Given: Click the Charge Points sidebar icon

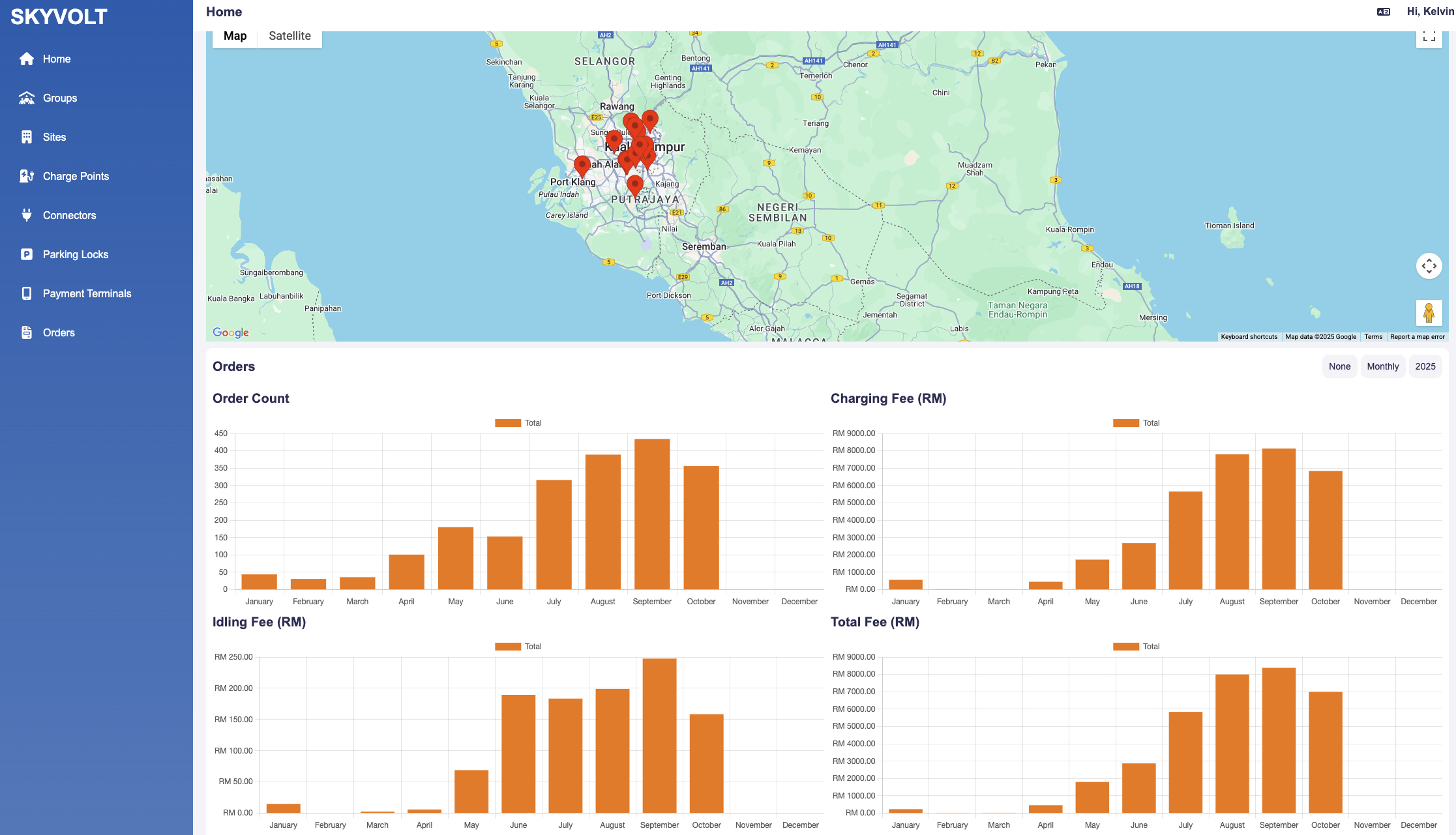Looking at the screenshot, I should pyautogui.click(x=26, y=176).
